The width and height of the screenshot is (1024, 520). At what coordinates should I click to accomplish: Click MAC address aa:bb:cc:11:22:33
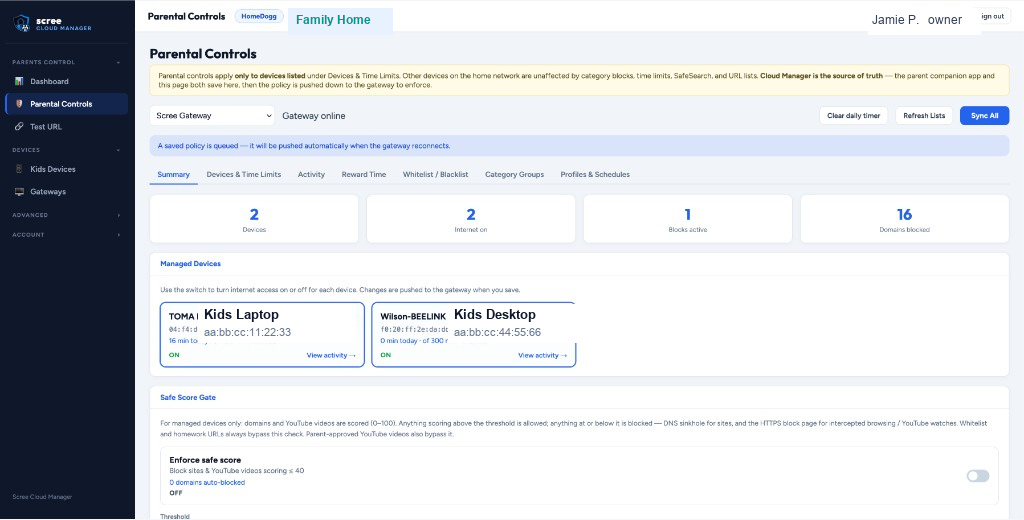(x=248, y=333)
